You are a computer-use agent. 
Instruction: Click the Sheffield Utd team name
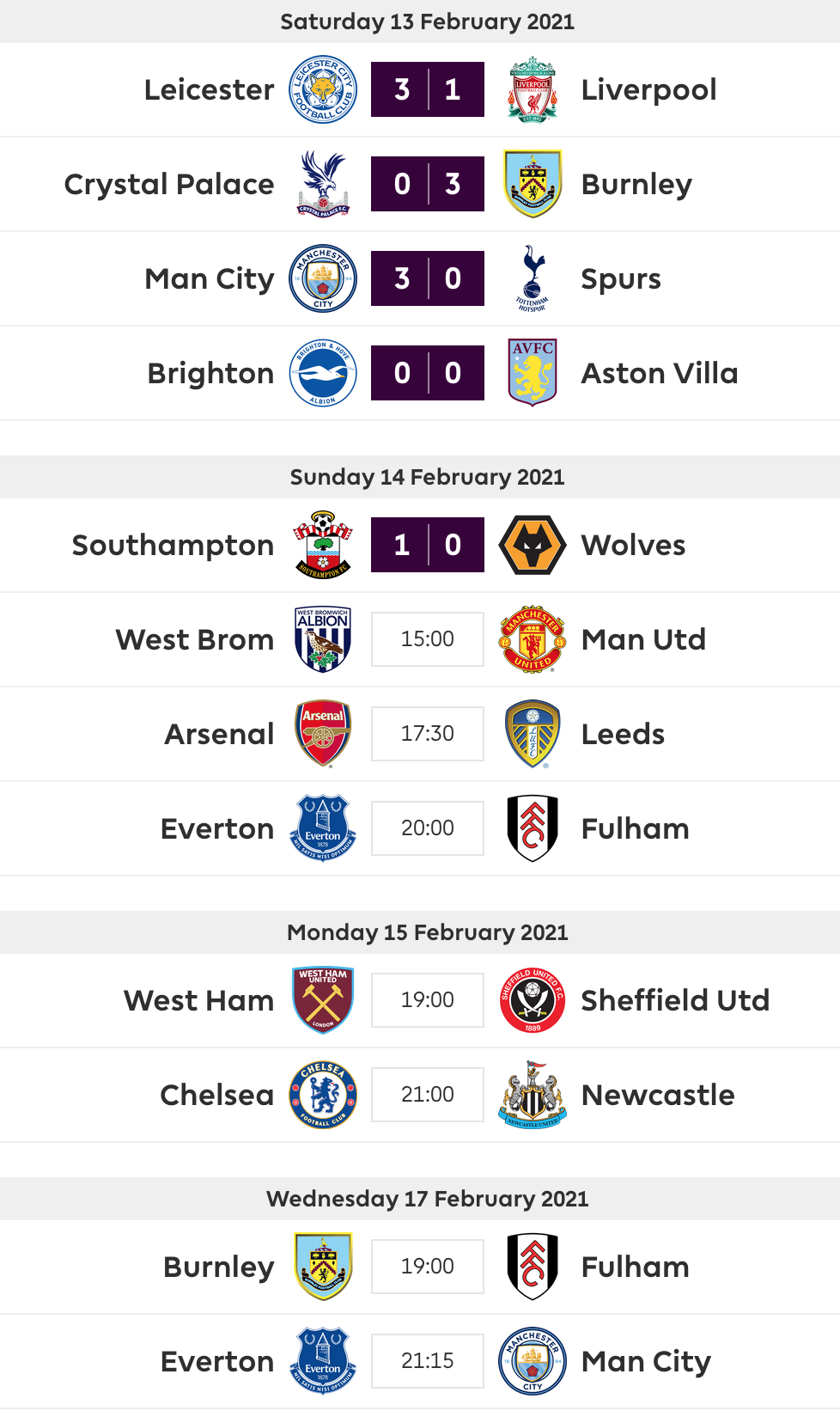click(675, 1000)
